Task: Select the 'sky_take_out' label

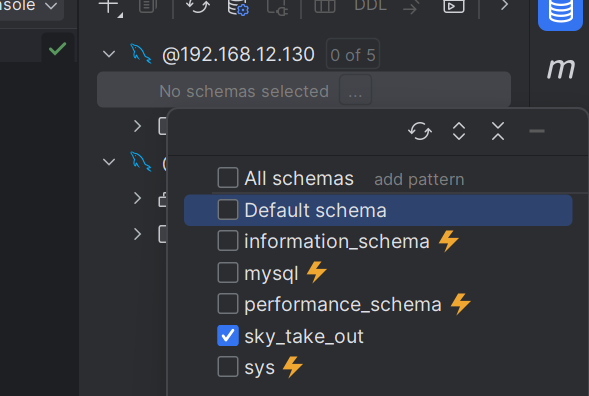Action: [x=304, y=336]
